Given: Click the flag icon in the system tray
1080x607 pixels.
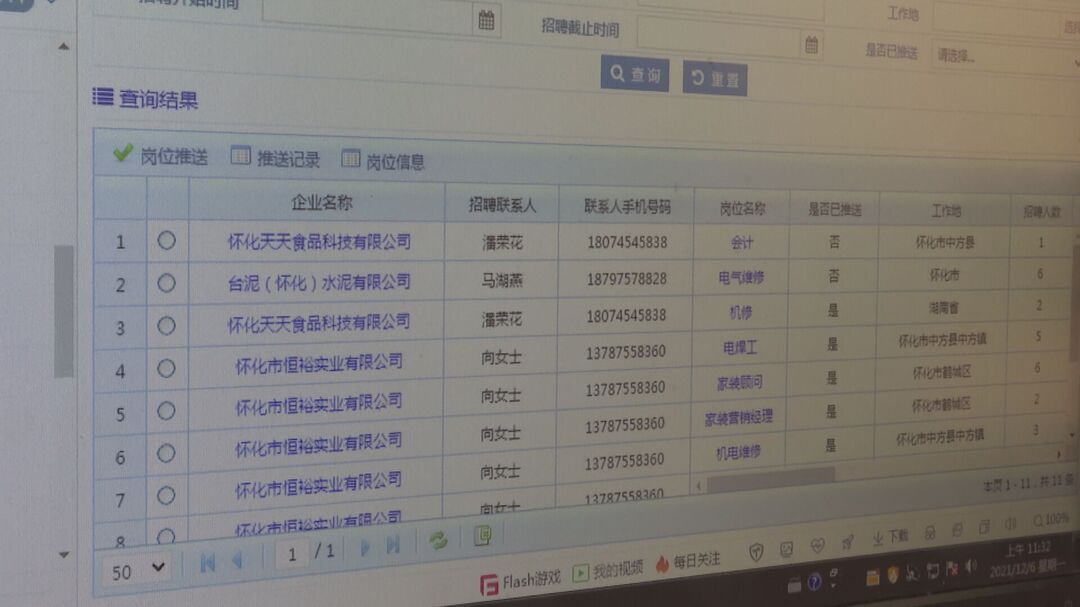Looking at the screenshot, I should tap(952, 568).
